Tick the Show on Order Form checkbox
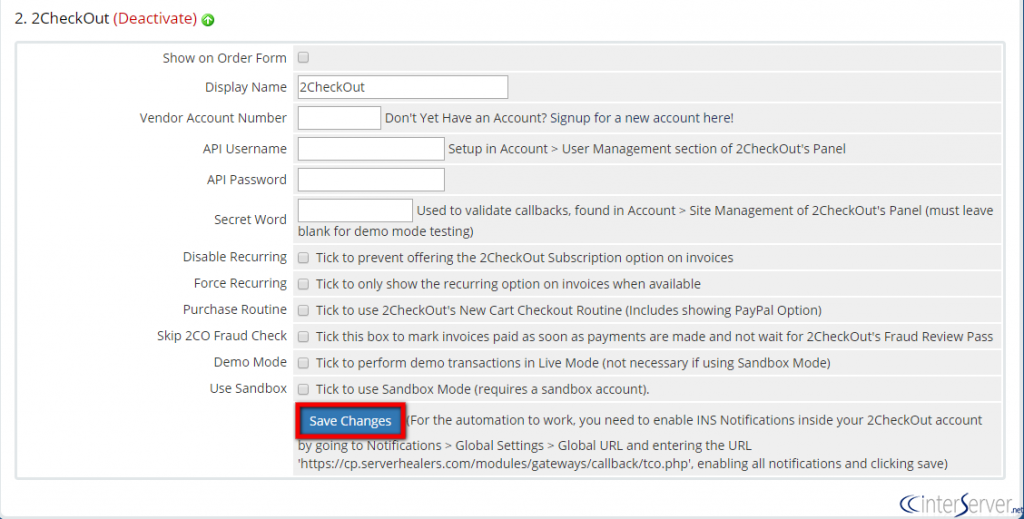 click(x=303, y=57)
